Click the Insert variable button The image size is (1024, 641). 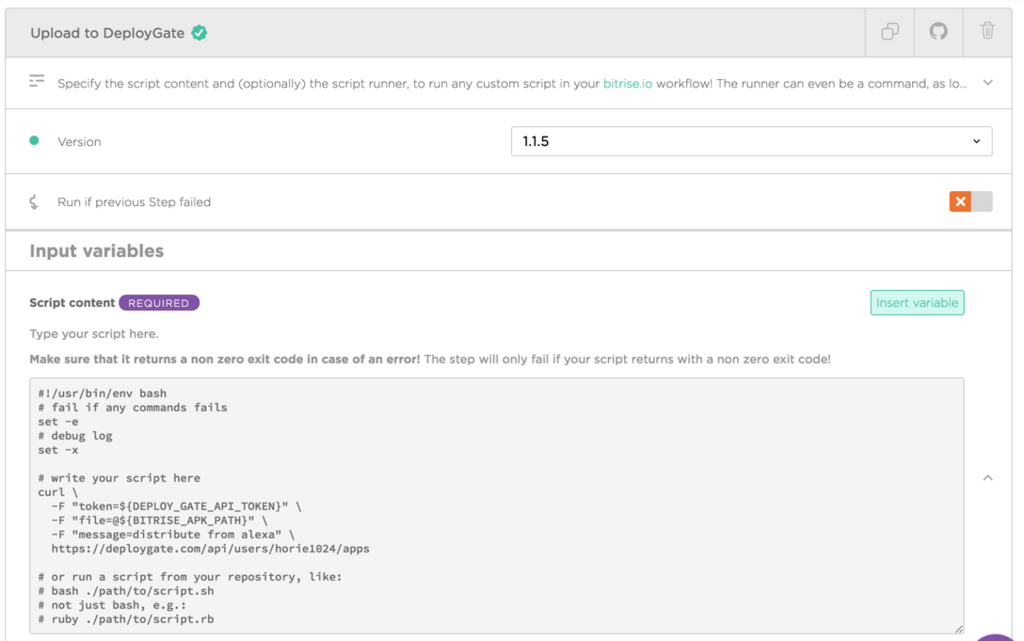pyautogui.click(x=917, y=303)
